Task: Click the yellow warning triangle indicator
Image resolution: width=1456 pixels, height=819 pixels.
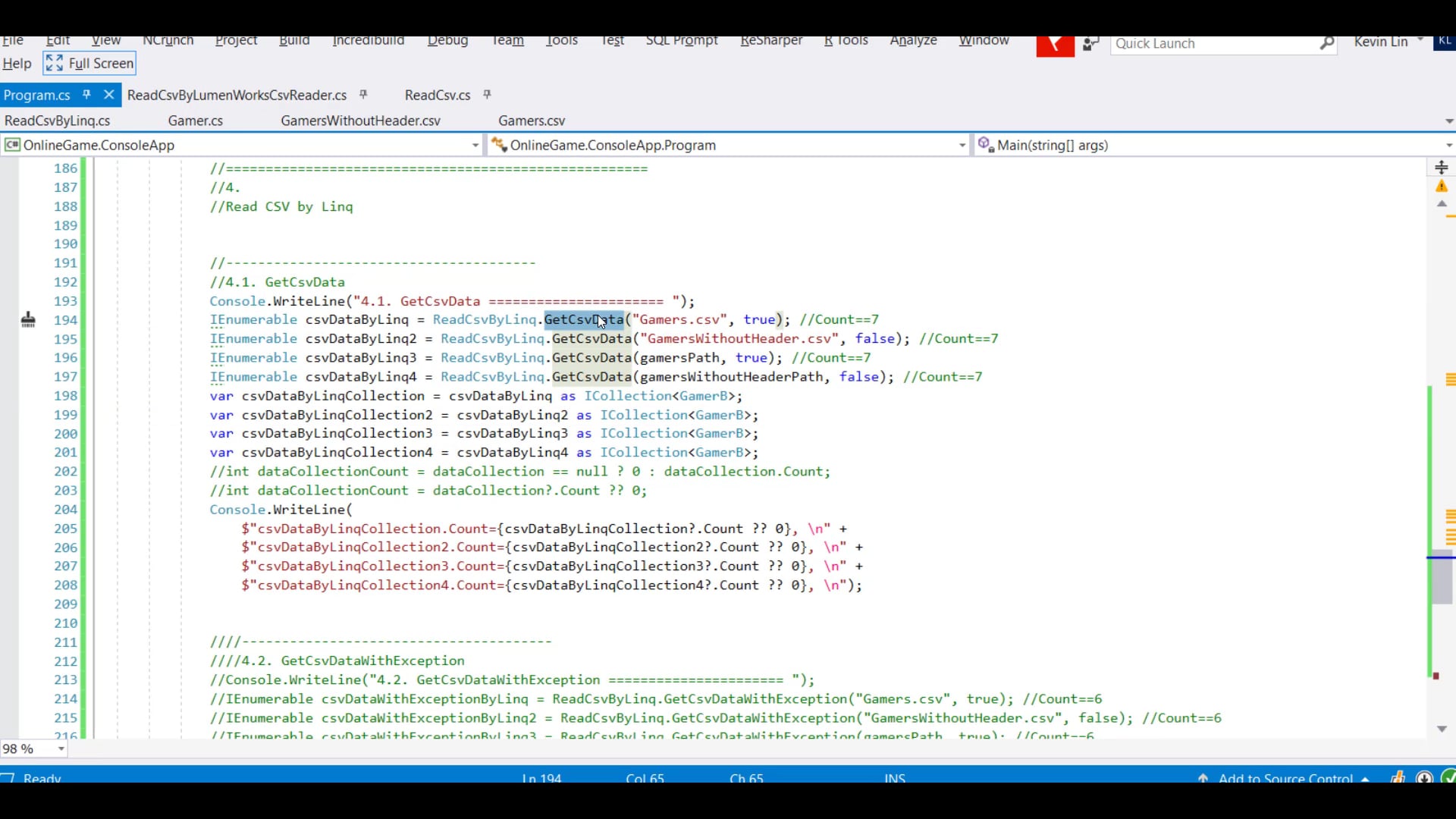Action: (x=1442, y=187)
